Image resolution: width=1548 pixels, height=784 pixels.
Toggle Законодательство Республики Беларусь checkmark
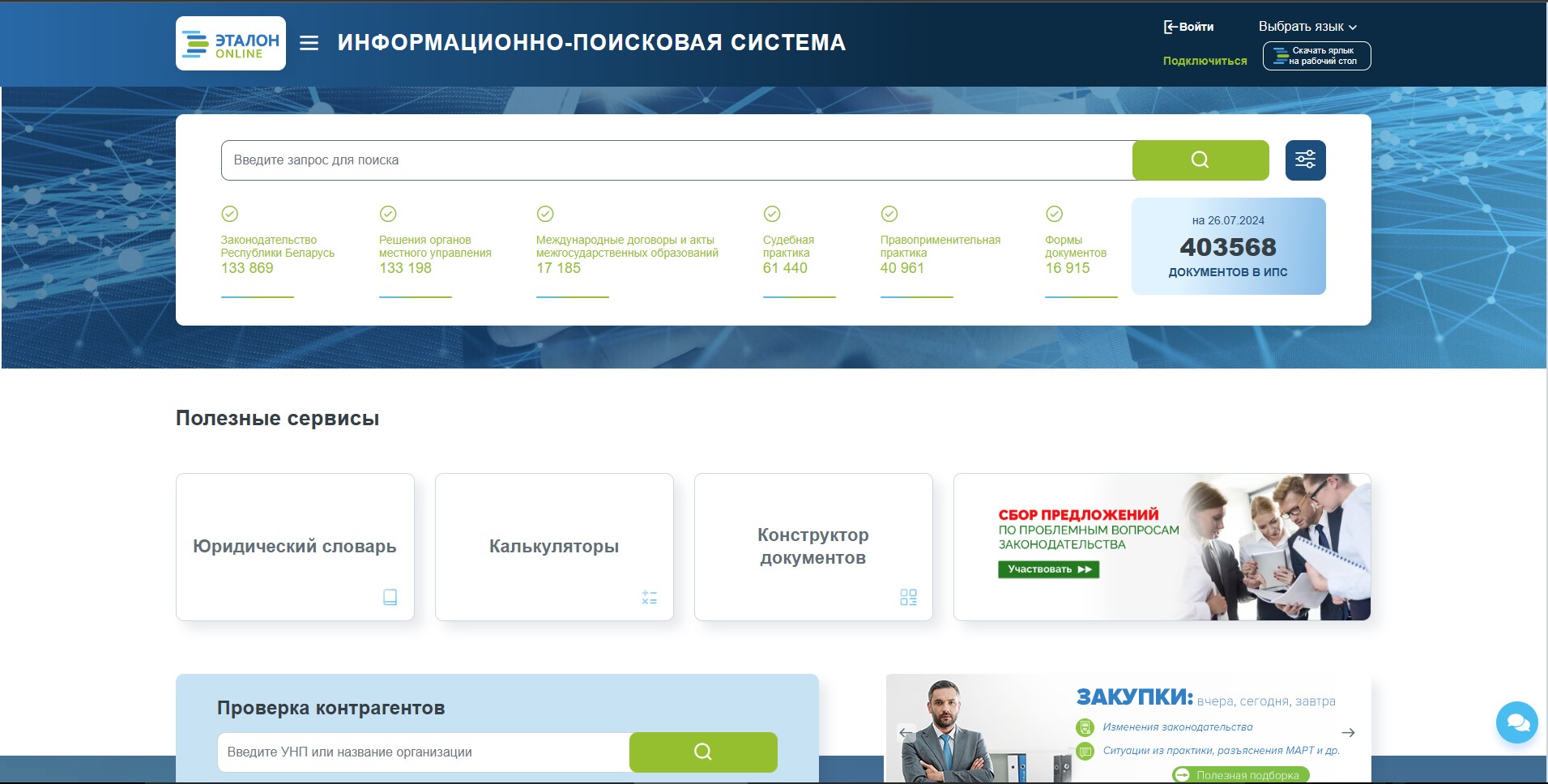coord(230,214)
